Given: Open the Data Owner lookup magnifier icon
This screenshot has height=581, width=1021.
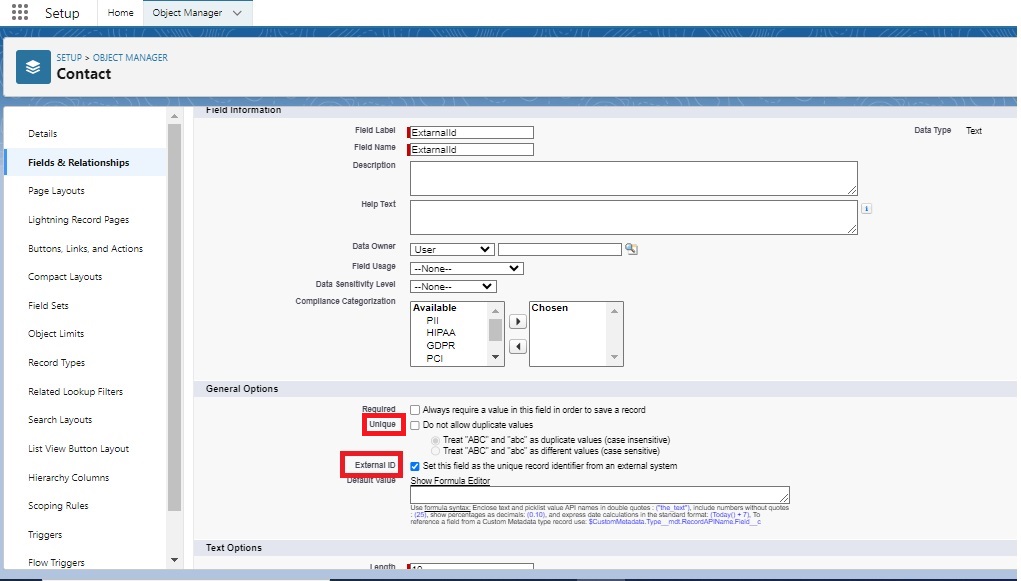Looking at the screenshot, I should (x=631, y=249).
